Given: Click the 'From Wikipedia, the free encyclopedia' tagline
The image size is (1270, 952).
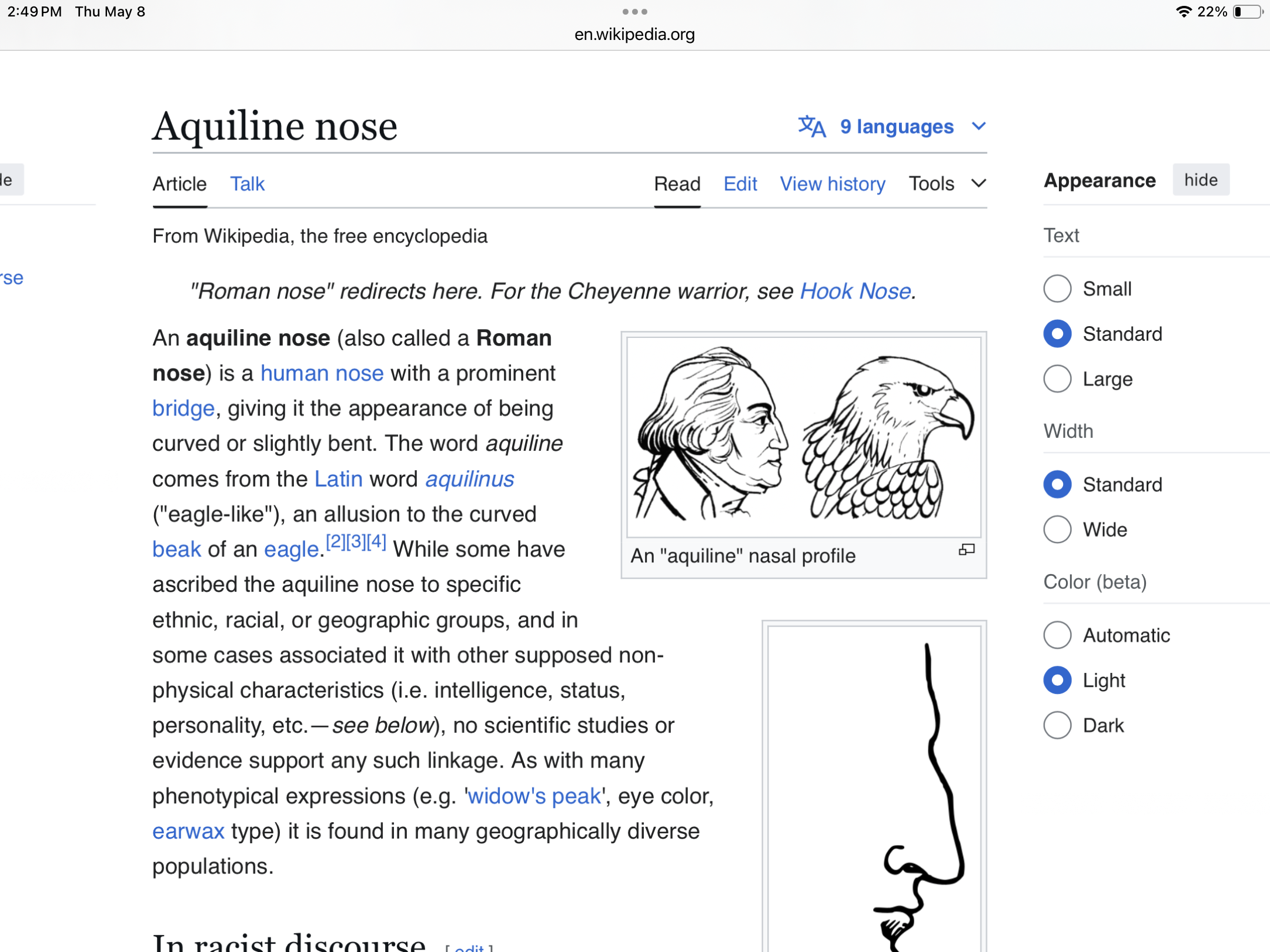Looking at the screenshot, I should point(320,236).
